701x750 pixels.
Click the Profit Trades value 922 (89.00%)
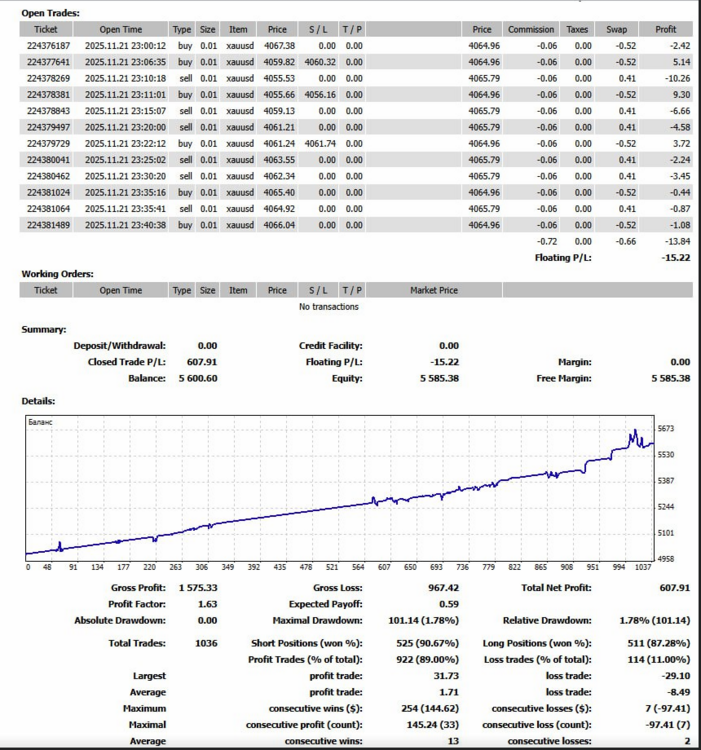(x=427, y=660)
